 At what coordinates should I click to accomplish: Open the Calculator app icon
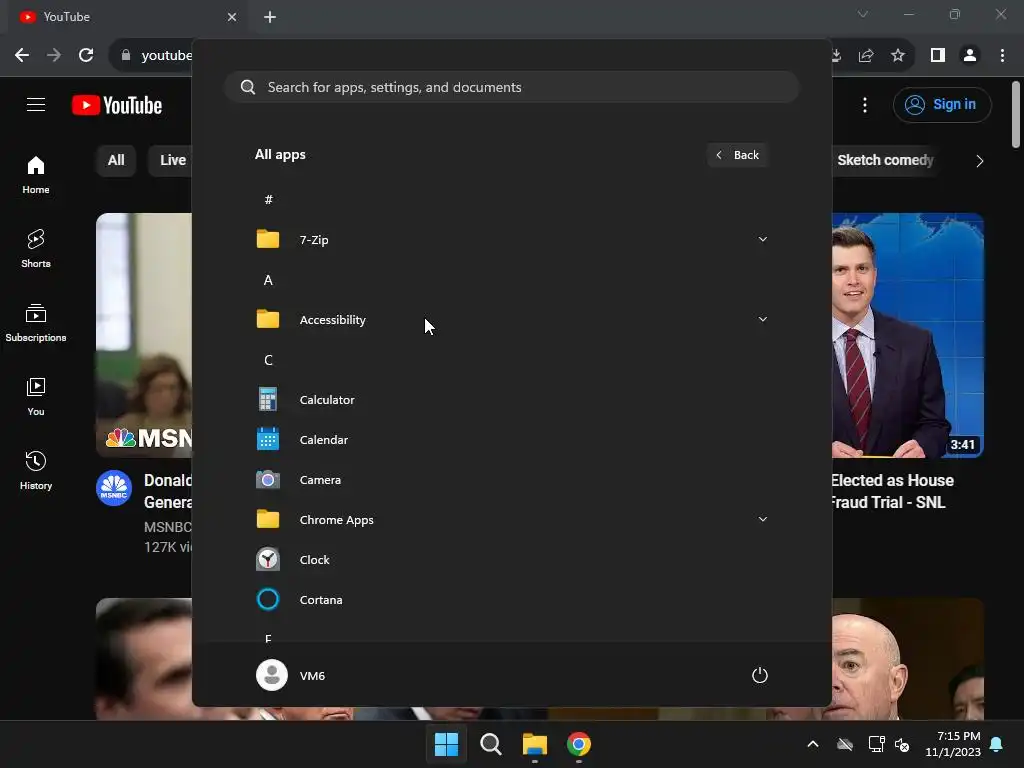(x=268, y=400)
